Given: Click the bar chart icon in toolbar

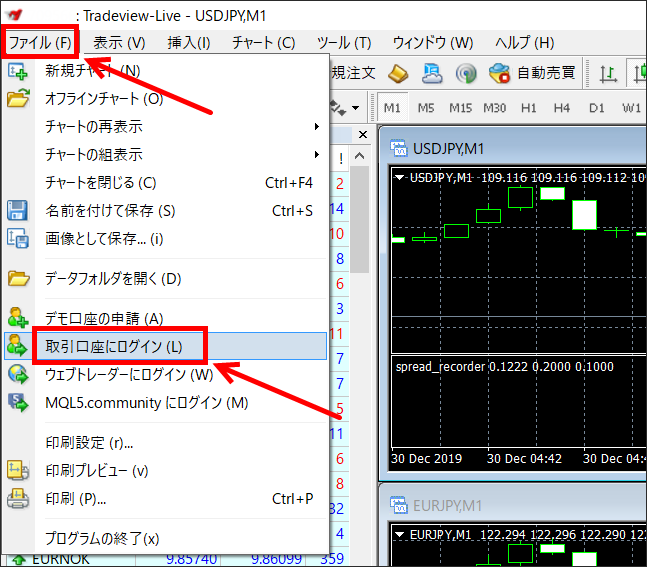Looking at the screenshot, I should click(x=608, y=73).
